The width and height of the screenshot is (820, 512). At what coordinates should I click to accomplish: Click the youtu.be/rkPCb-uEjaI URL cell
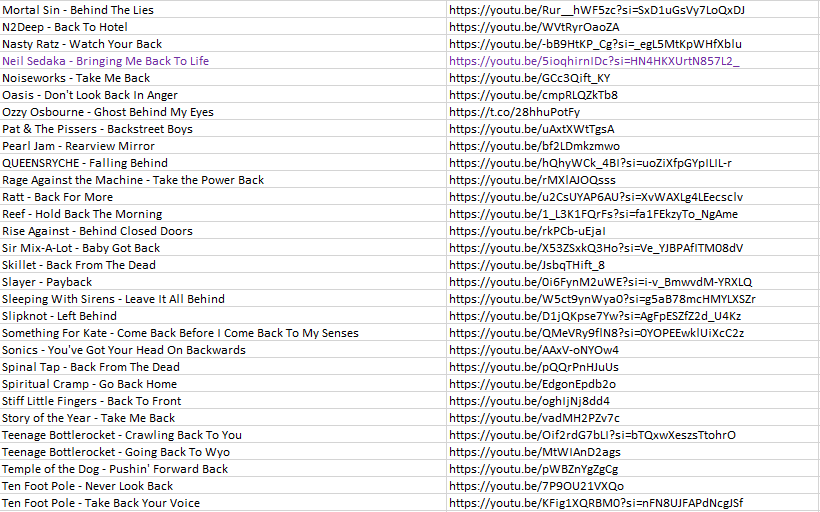click(633, 231)
